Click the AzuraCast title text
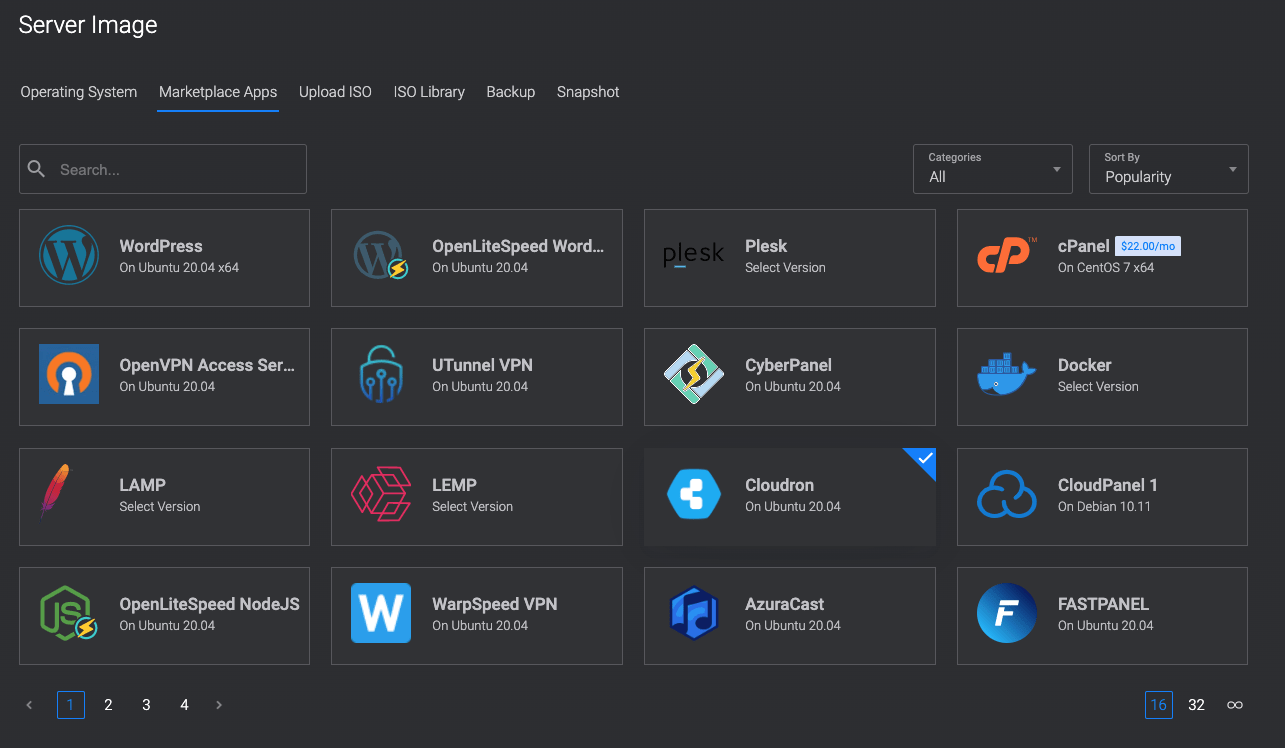The height and width of the screenshot is (748, 1285). coord(785,604)
